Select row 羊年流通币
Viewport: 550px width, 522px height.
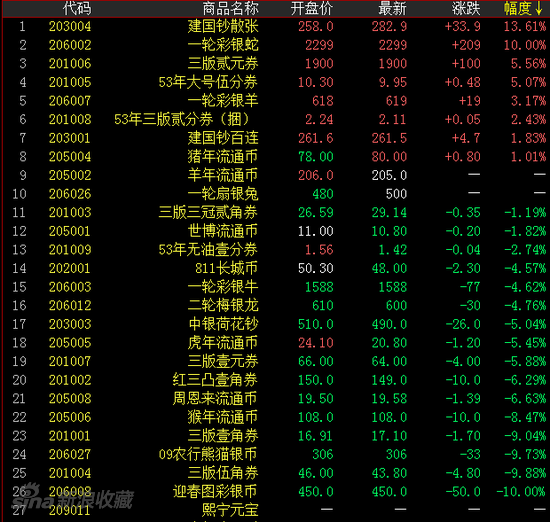(276, 175)
